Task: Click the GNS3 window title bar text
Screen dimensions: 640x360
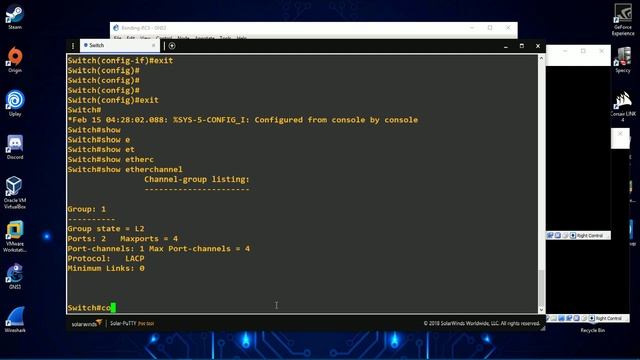Action: (144, 28)
